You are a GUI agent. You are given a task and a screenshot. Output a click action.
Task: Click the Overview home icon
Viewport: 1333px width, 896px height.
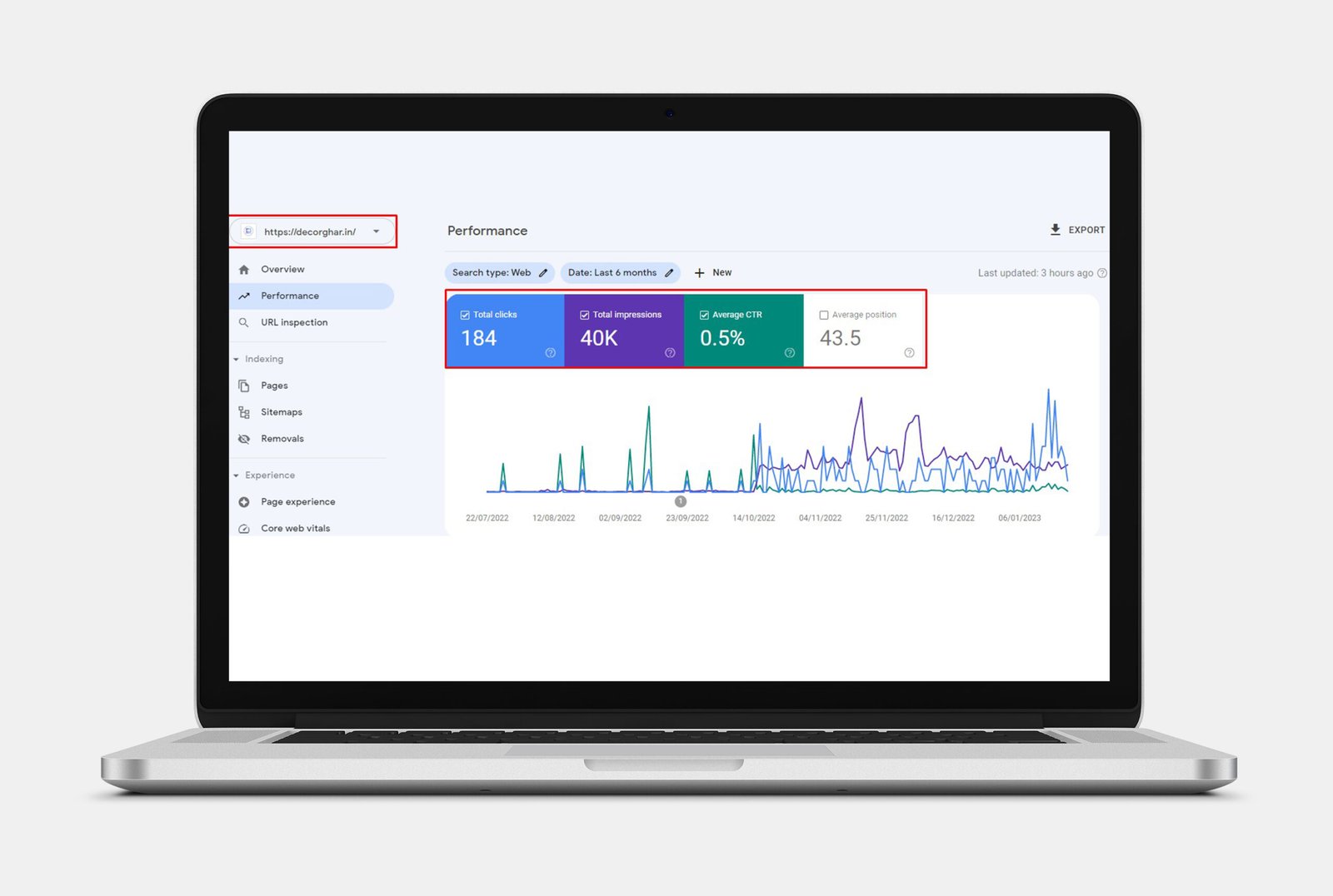pos(244,269)
